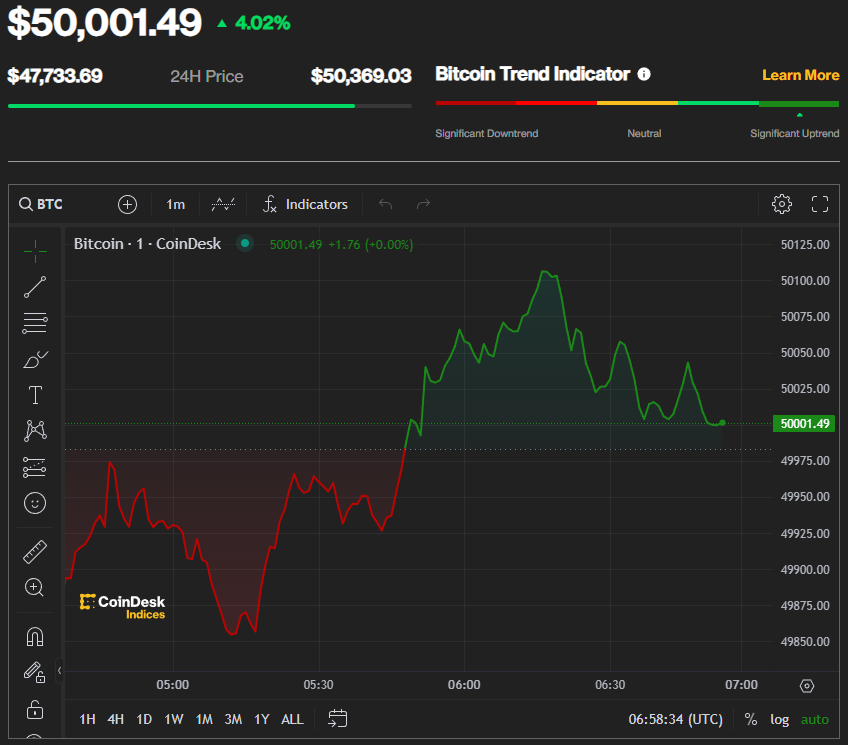Toggle logarithmic price scale
Viewport: 848px width, 745px height.
779,719
